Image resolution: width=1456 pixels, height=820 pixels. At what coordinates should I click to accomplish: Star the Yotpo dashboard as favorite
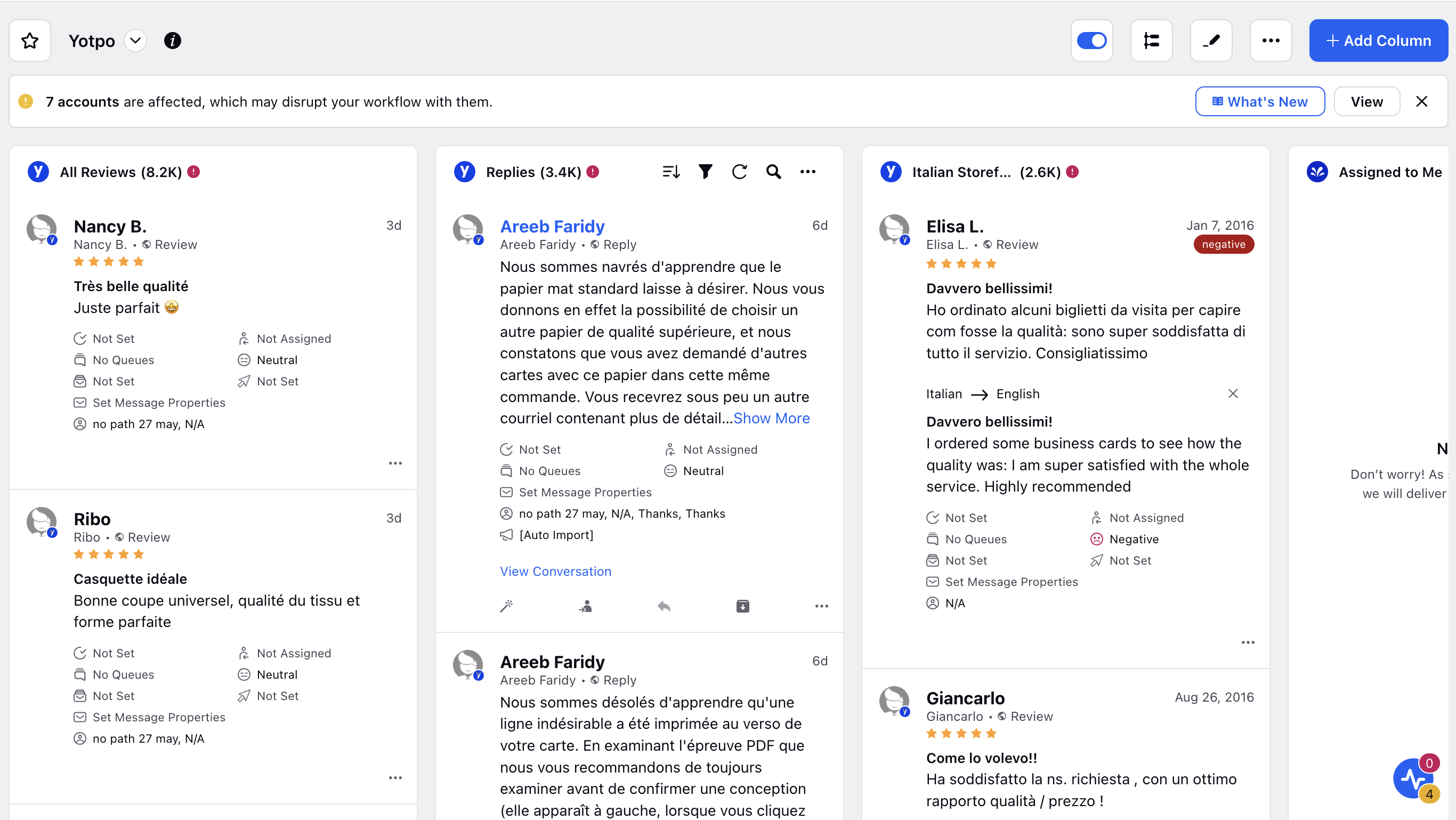click(30, 41)
